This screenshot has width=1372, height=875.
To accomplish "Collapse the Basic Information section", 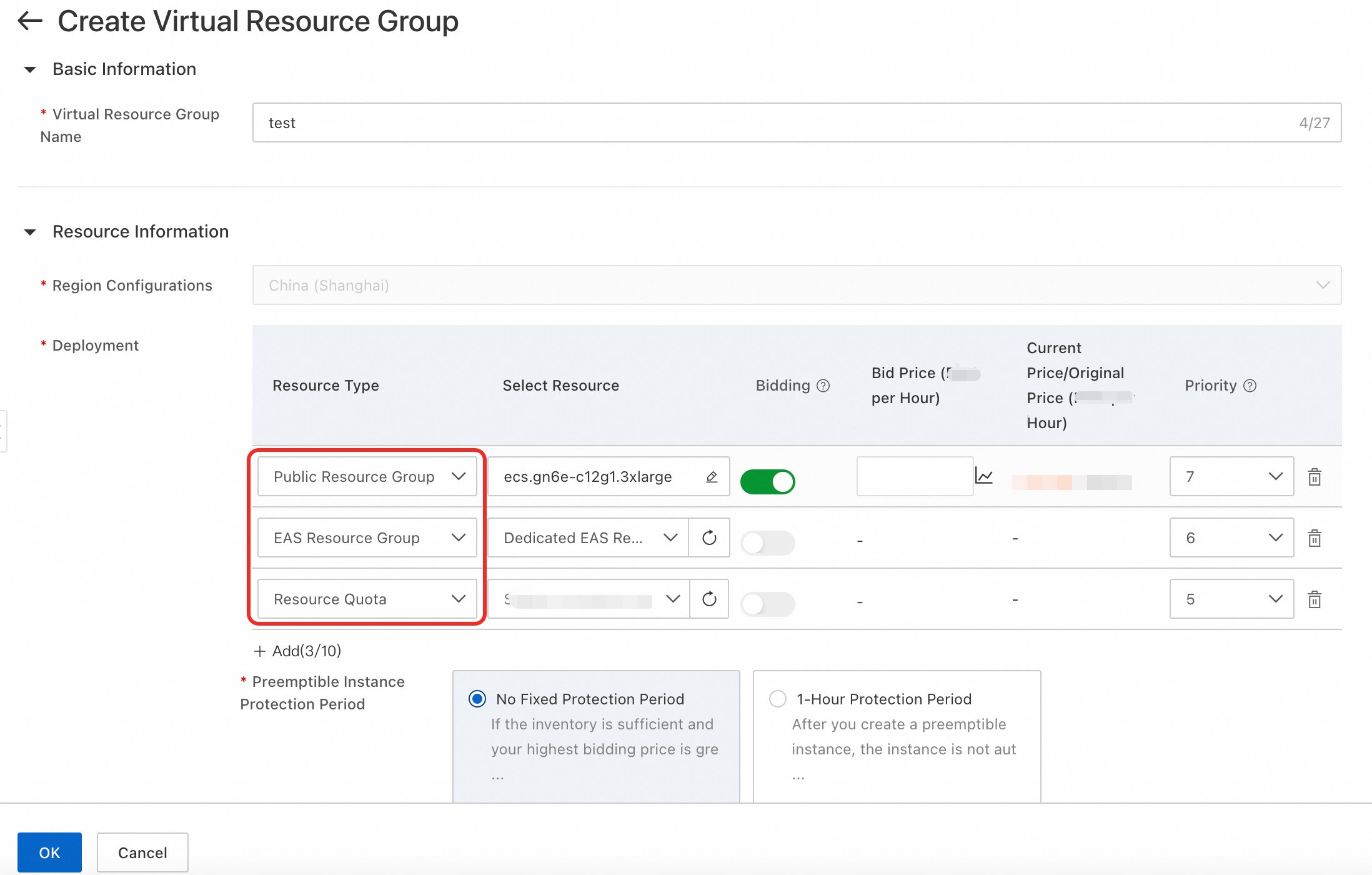I will [30, 69].
